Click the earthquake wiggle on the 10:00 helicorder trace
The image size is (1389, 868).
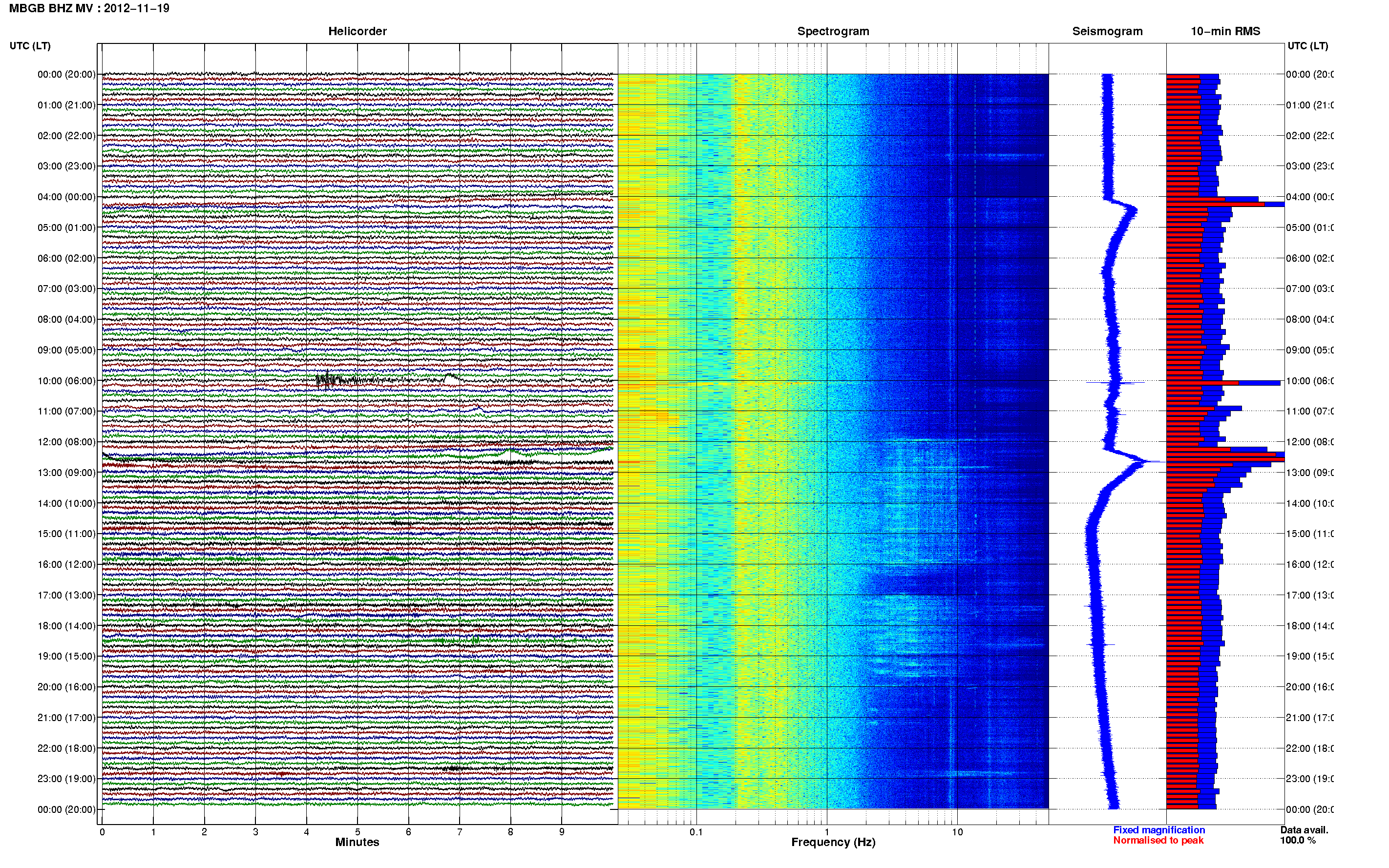point(339,379)
